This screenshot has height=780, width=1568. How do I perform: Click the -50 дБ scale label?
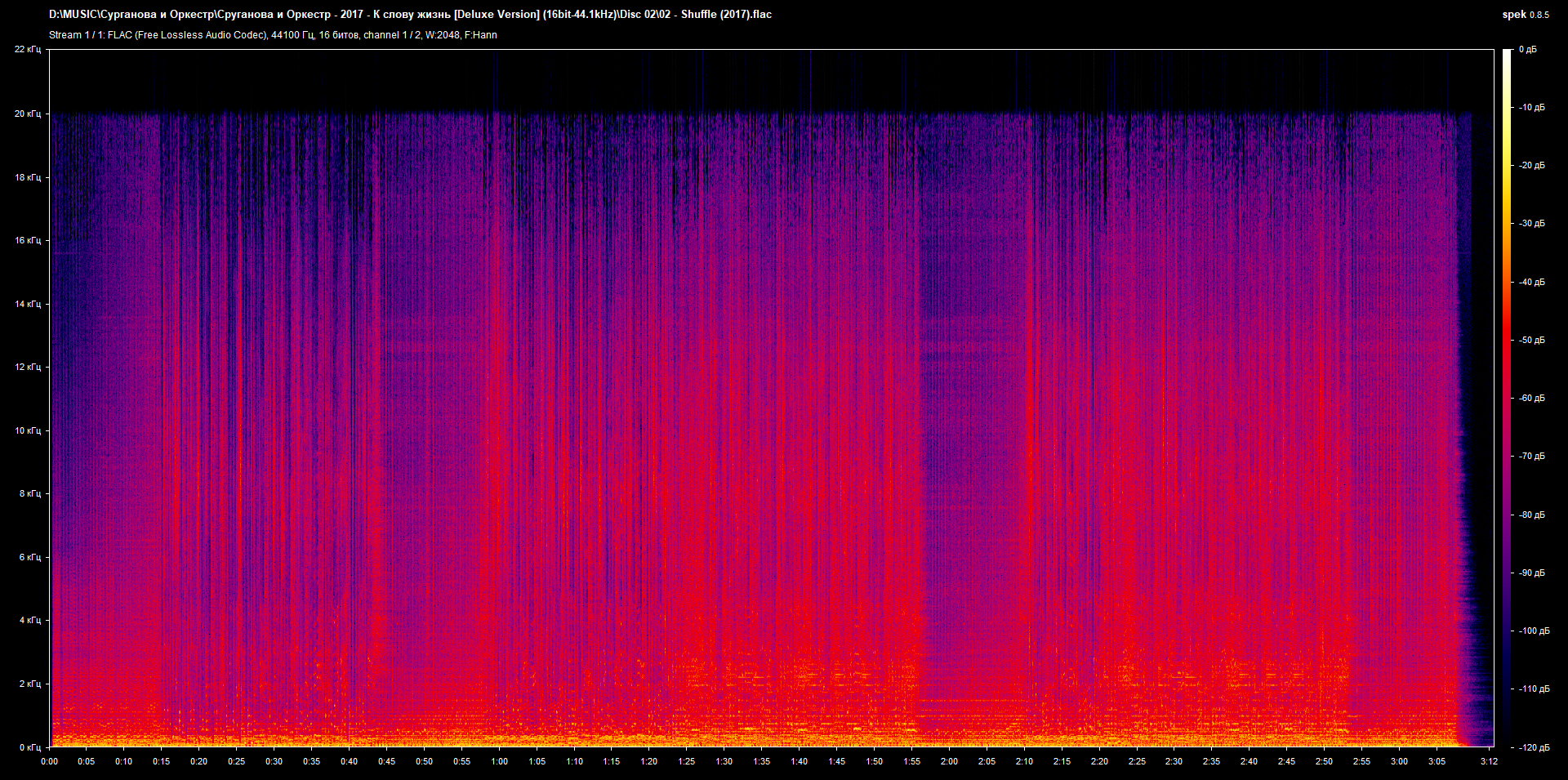(x=1531, y=341)
